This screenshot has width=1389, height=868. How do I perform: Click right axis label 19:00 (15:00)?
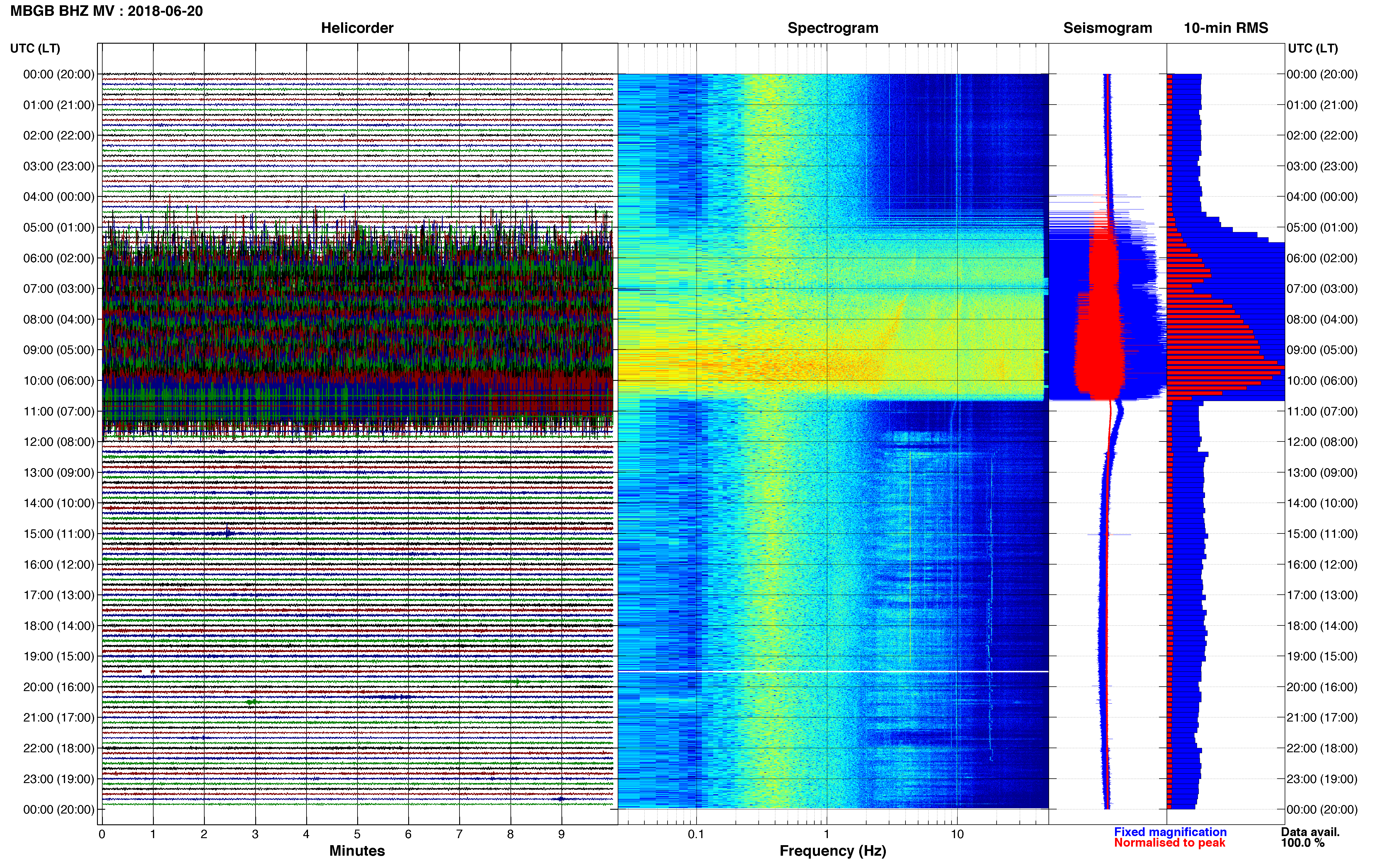pyautogui.click(x=1322, y=656)
